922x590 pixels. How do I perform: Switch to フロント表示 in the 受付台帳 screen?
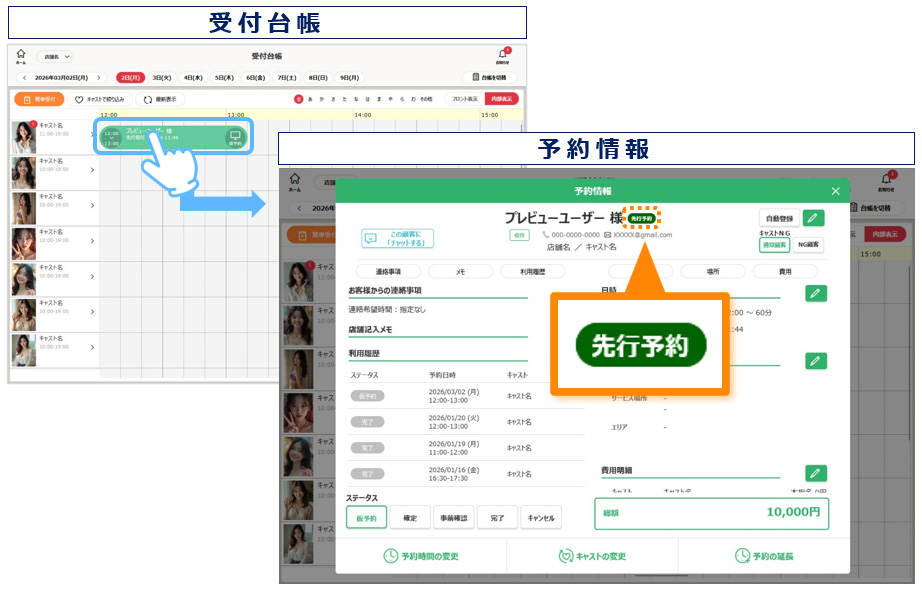pos(464,99)
